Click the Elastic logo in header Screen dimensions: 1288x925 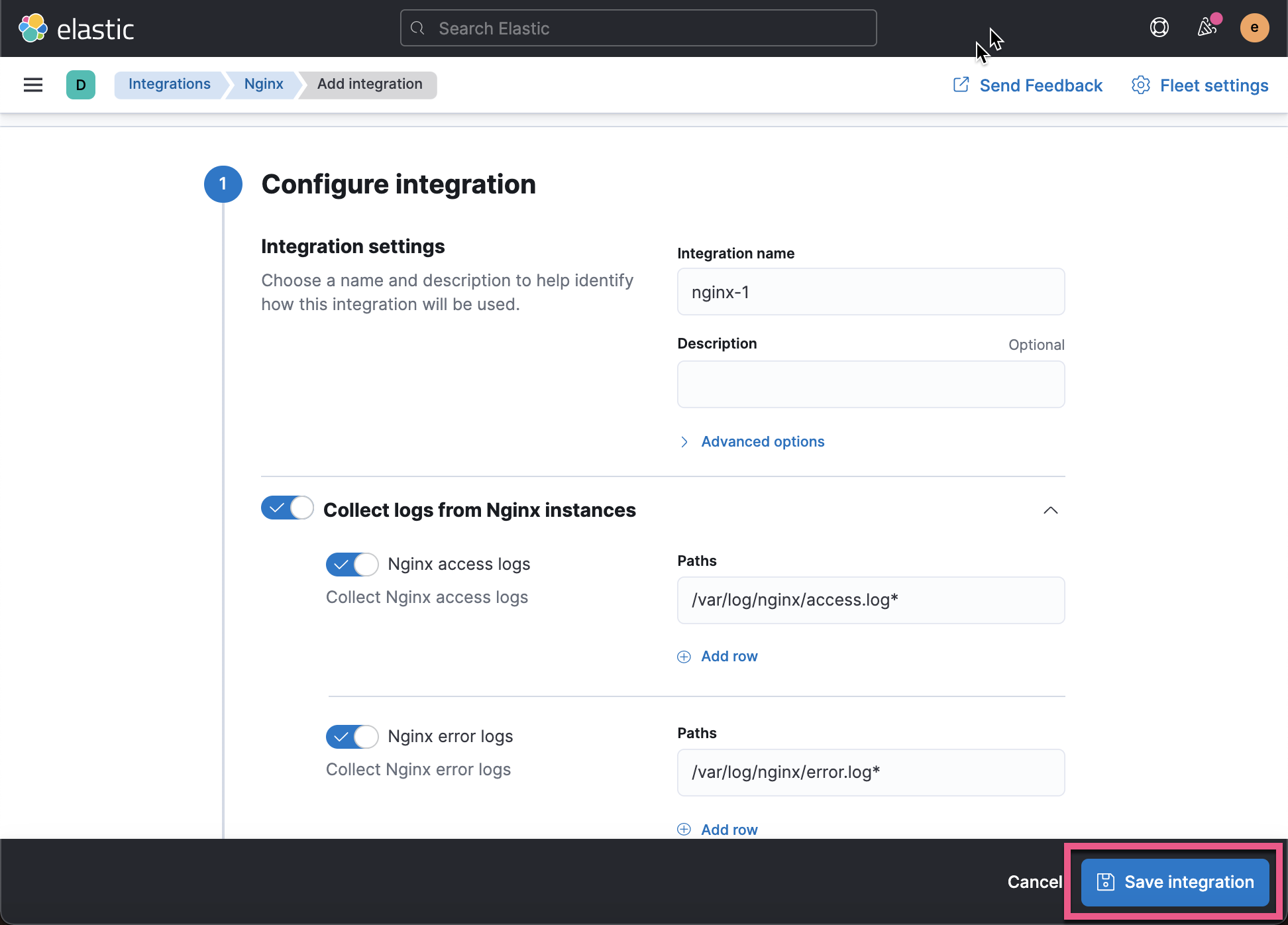click(76, 28)
